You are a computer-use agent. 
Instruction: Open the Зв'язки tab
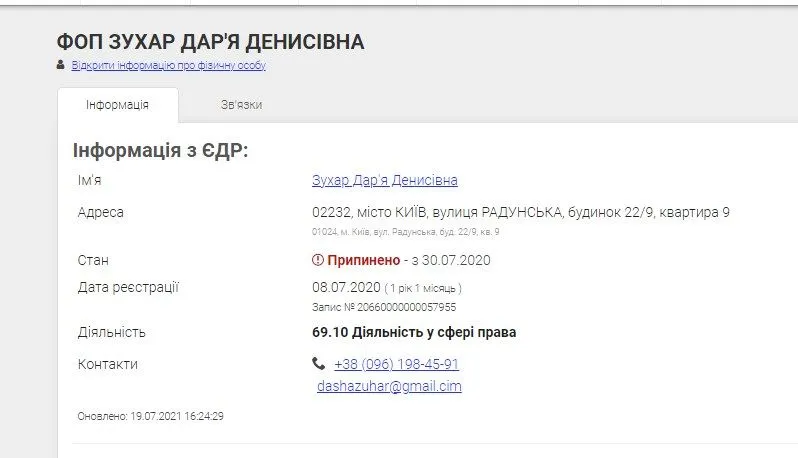pos(241,105)
